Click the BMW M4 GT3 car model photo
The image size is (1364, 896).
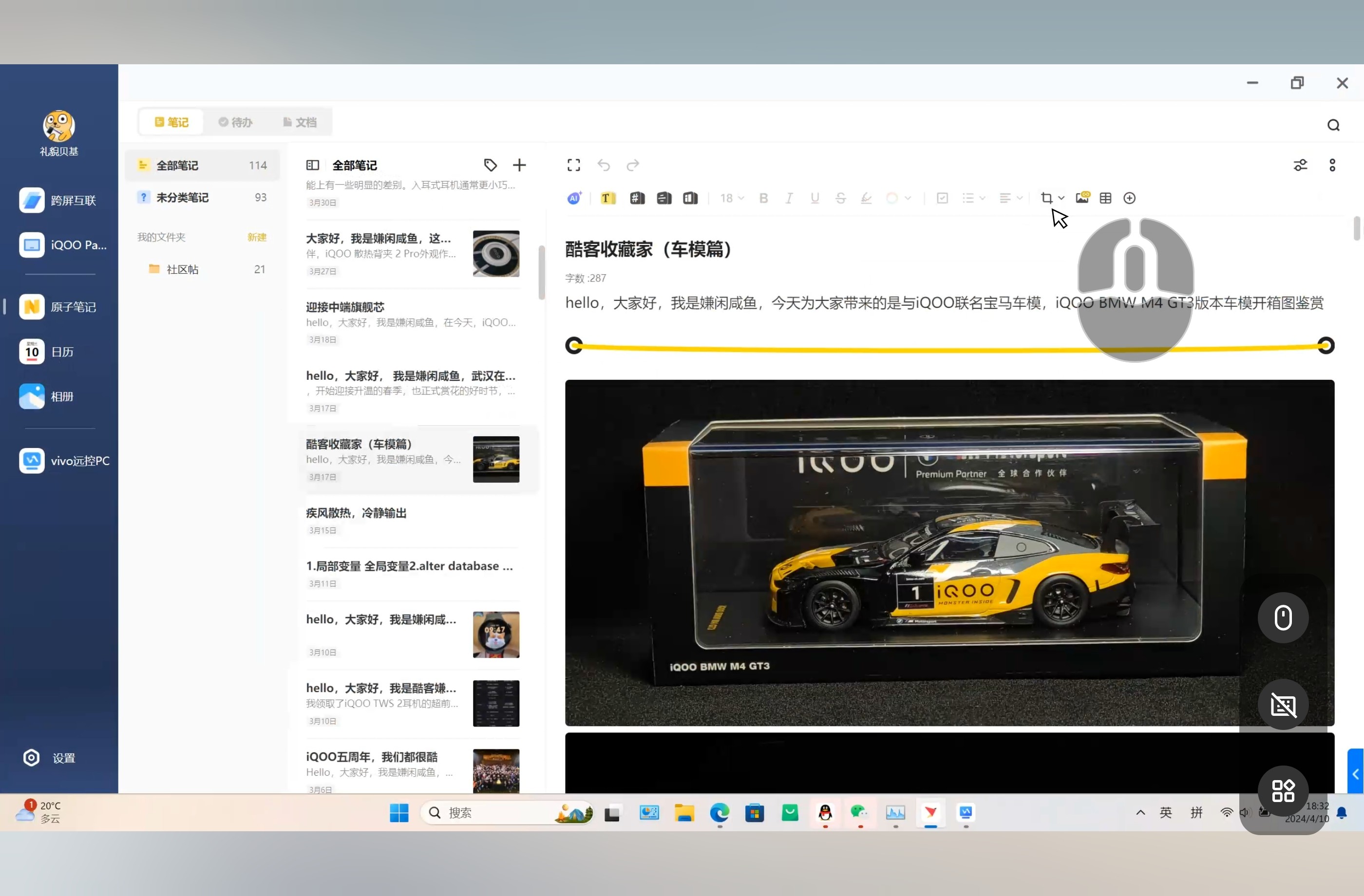pos(949,553)
